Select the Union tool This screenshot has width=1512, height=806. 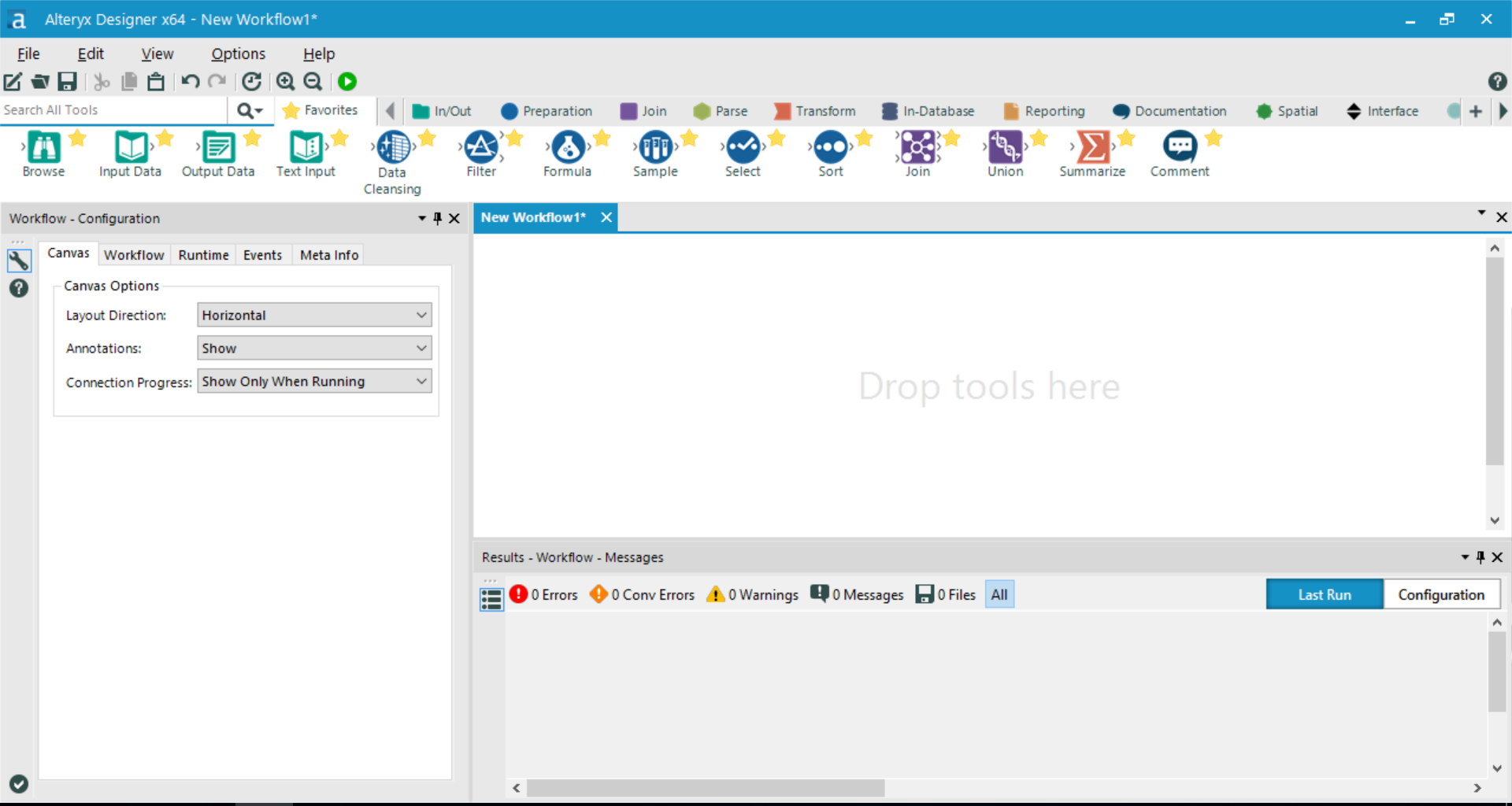[1006, 147]
